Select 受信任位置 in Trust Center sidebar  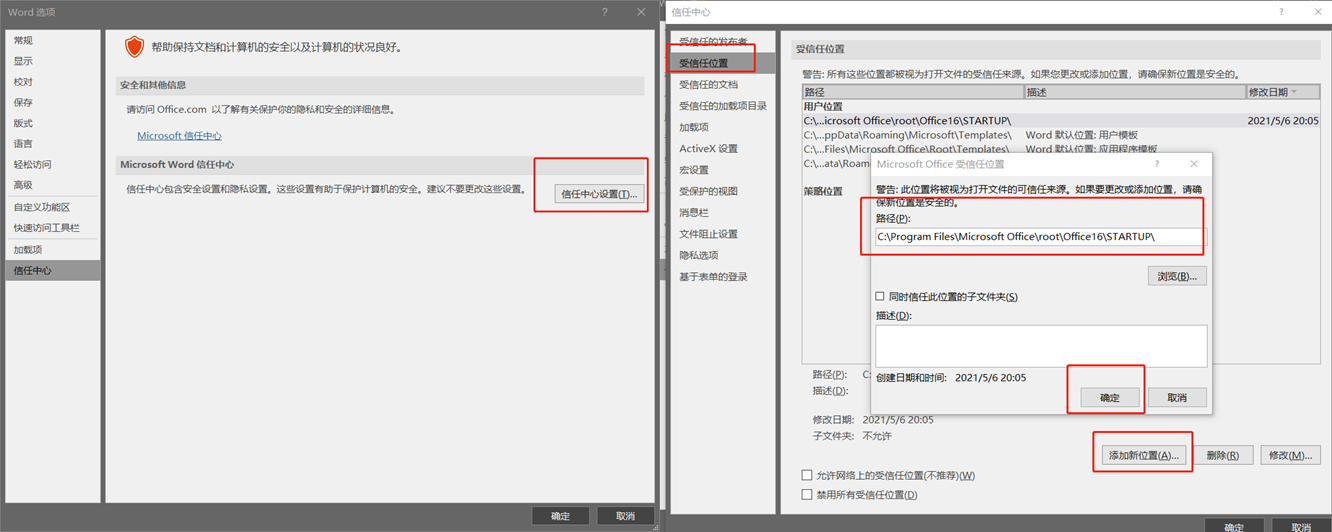[722, 63]
